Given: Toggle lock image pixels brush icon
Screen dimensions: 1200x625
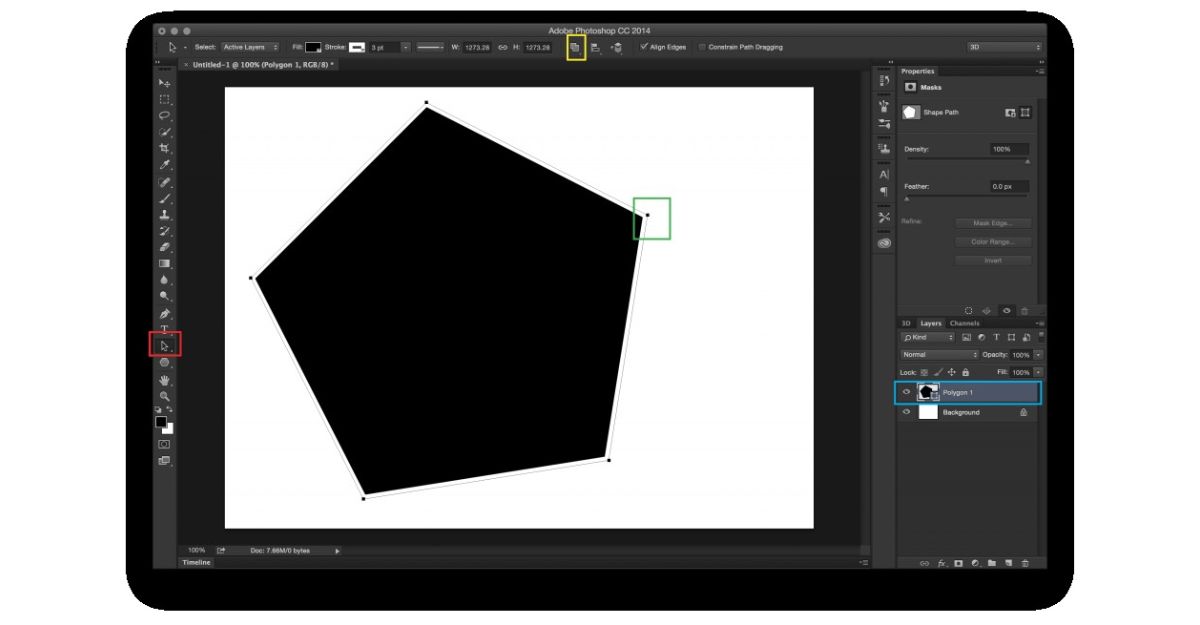Looking at the screenshot, I should click(x=937, y=372).
